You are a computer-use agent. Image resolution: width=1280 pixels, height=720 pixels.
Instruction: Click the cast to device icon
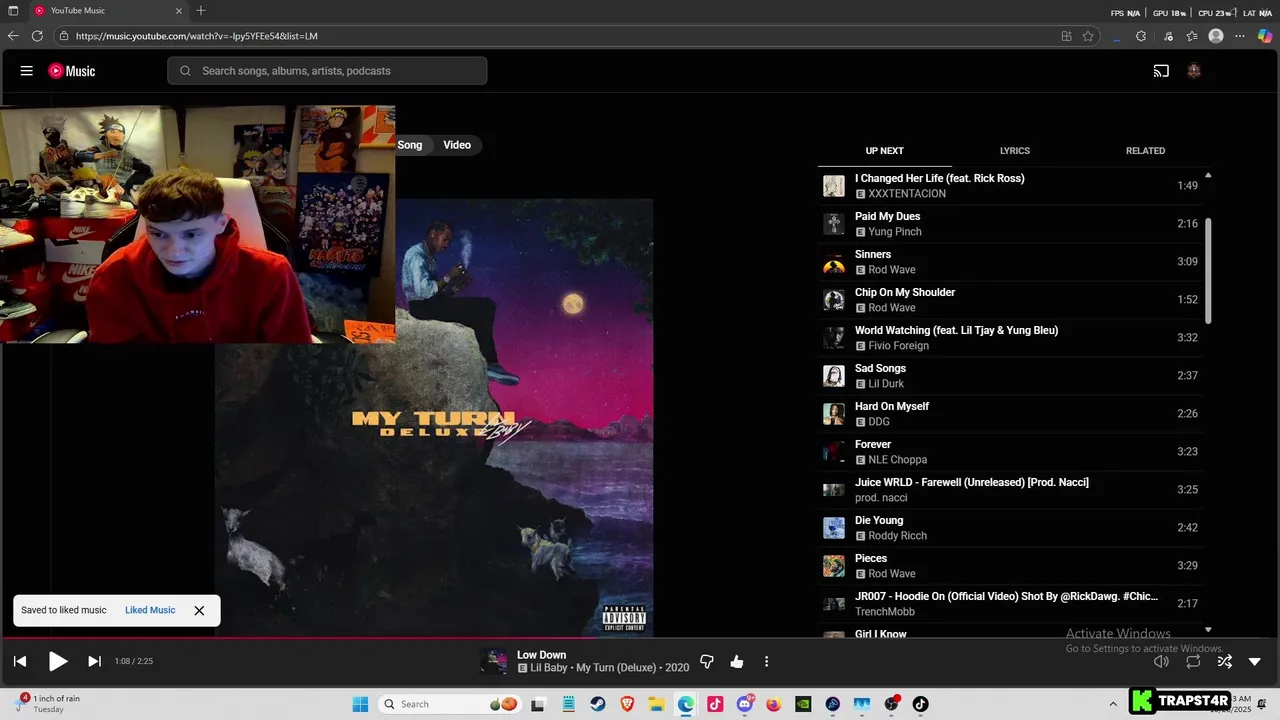click(1161, 71)
